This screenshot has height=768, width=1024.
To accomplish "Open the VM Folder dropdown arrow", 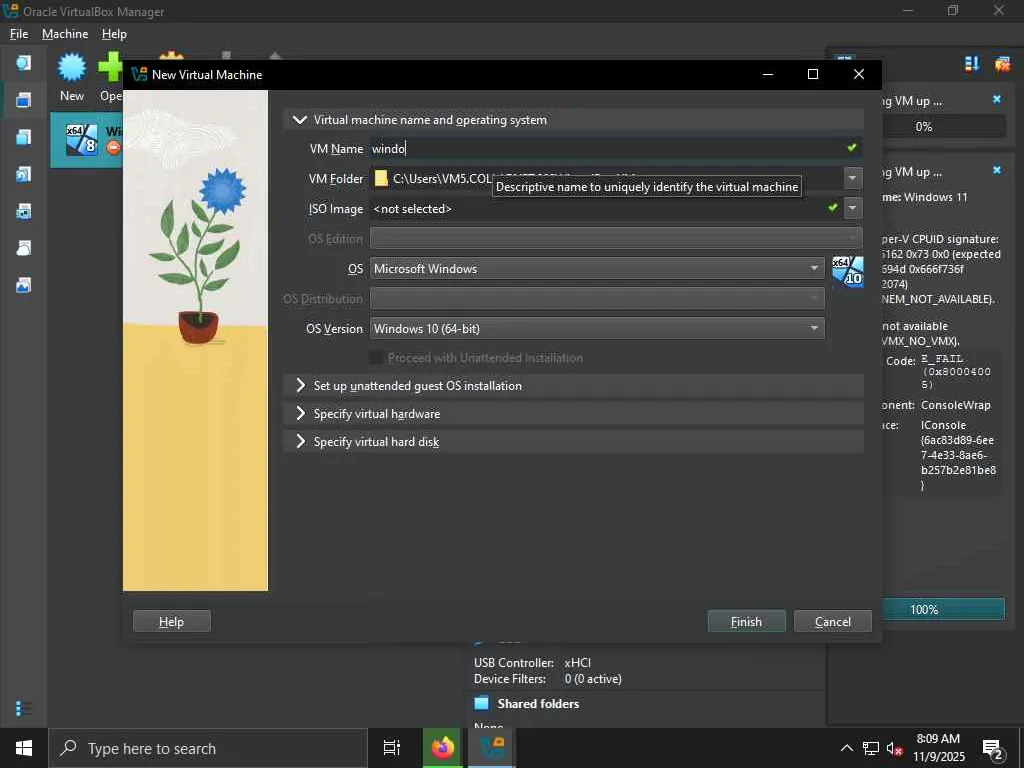I will (852, 178).
